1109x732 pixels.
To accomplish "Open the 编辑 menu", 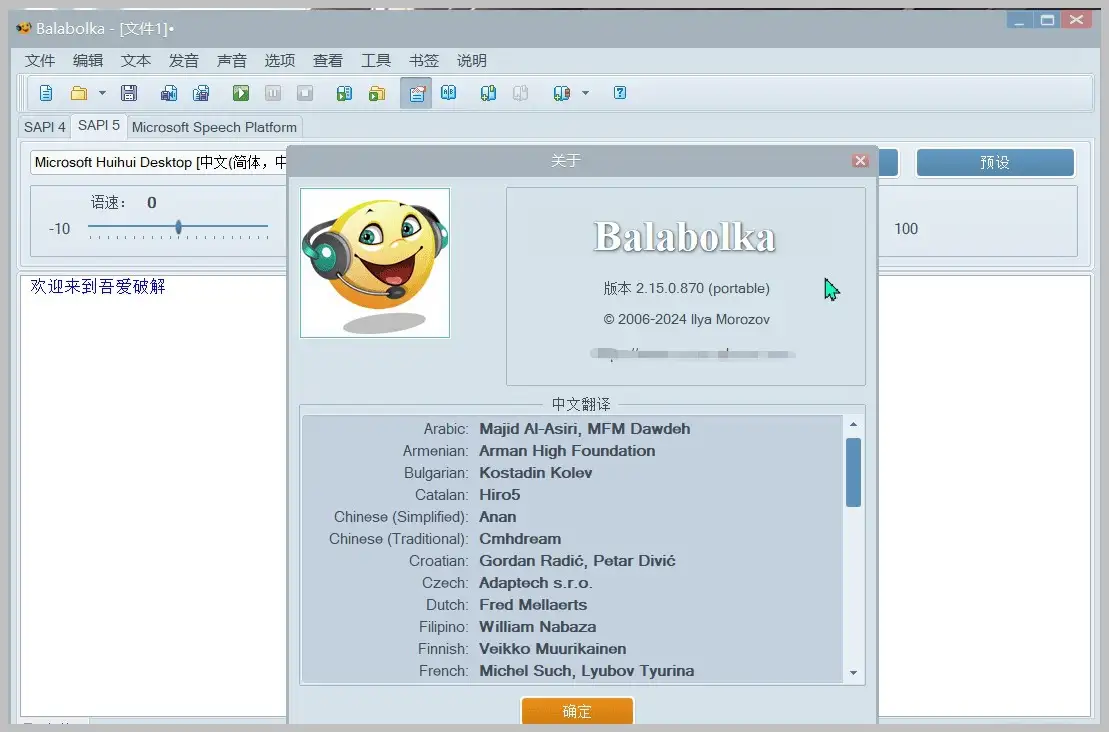I will tap(88, 61).
